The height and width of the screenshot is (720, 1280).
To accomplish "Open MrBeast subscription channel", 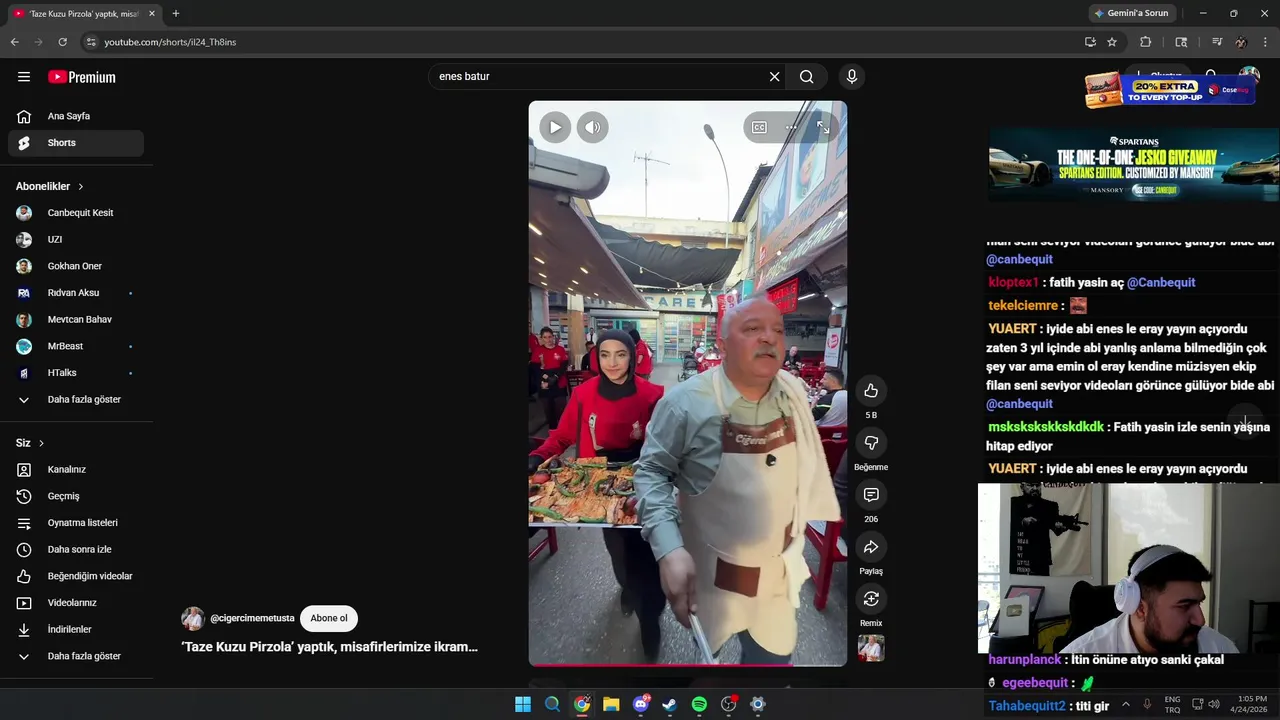I will click(x=76, y=346).
